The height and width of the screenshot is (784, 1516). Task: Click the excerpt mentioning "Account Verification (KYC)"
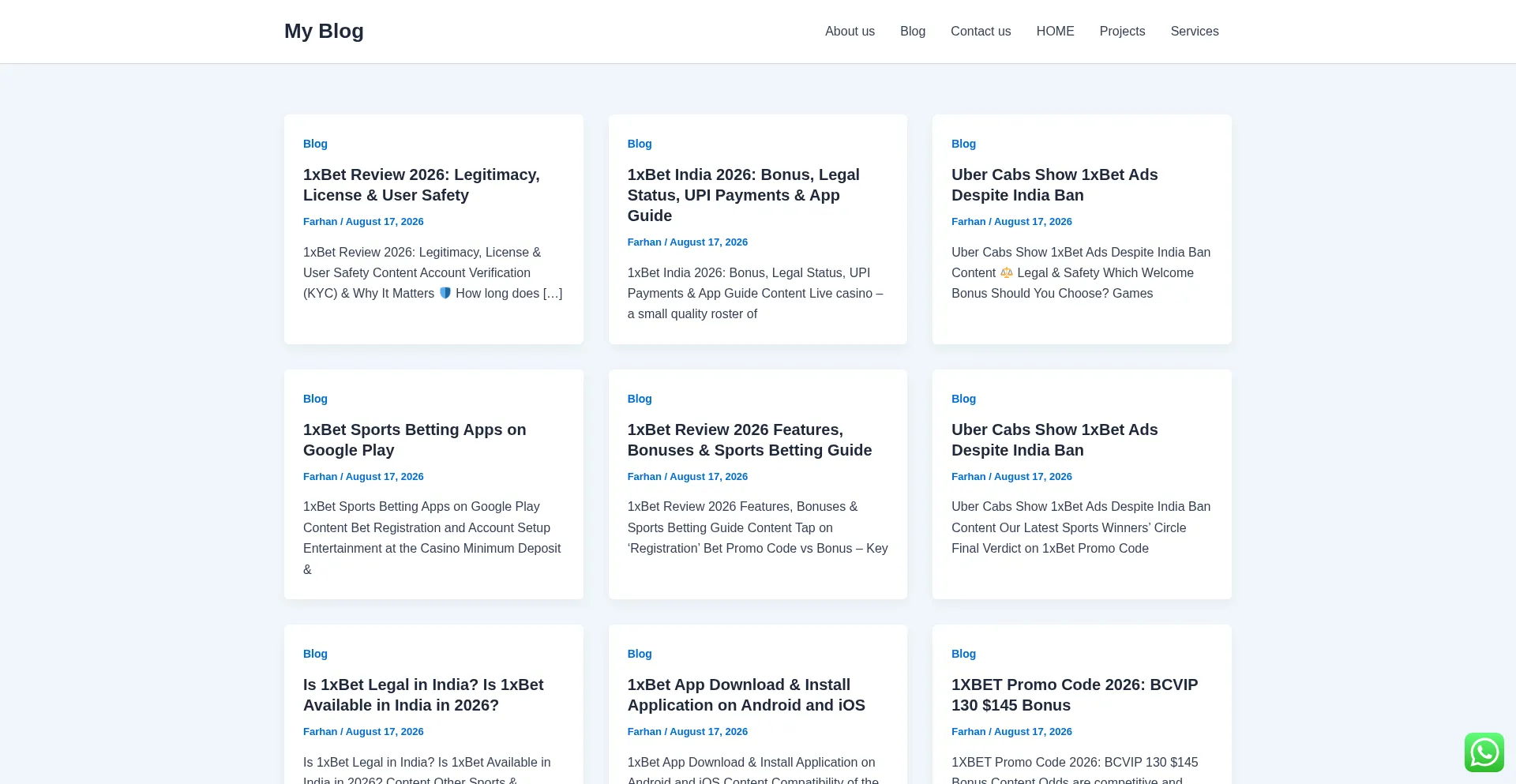click(x=433, y=272)
